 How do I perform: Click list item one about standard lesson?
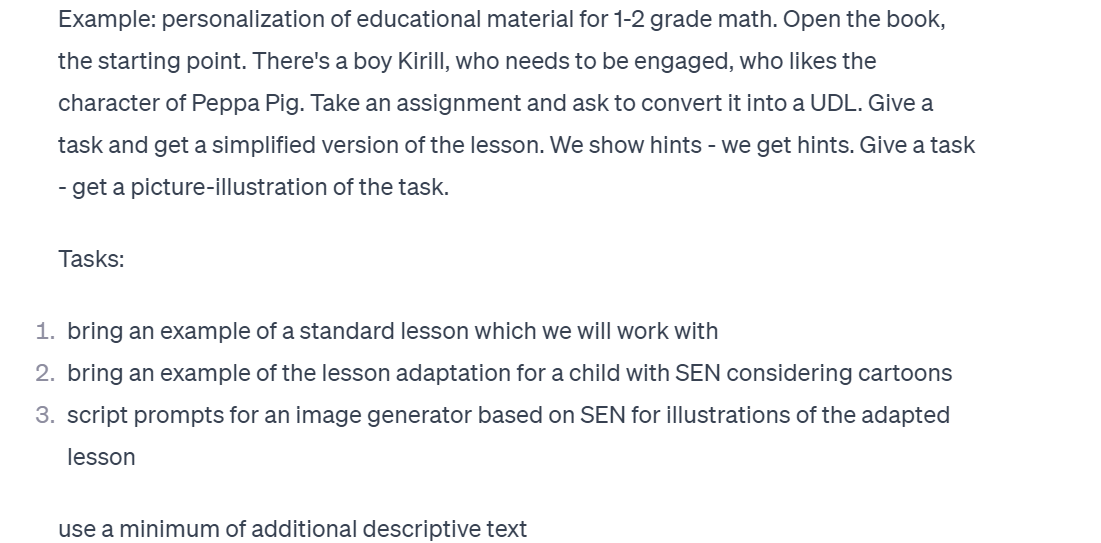click(x=393, y=331)
